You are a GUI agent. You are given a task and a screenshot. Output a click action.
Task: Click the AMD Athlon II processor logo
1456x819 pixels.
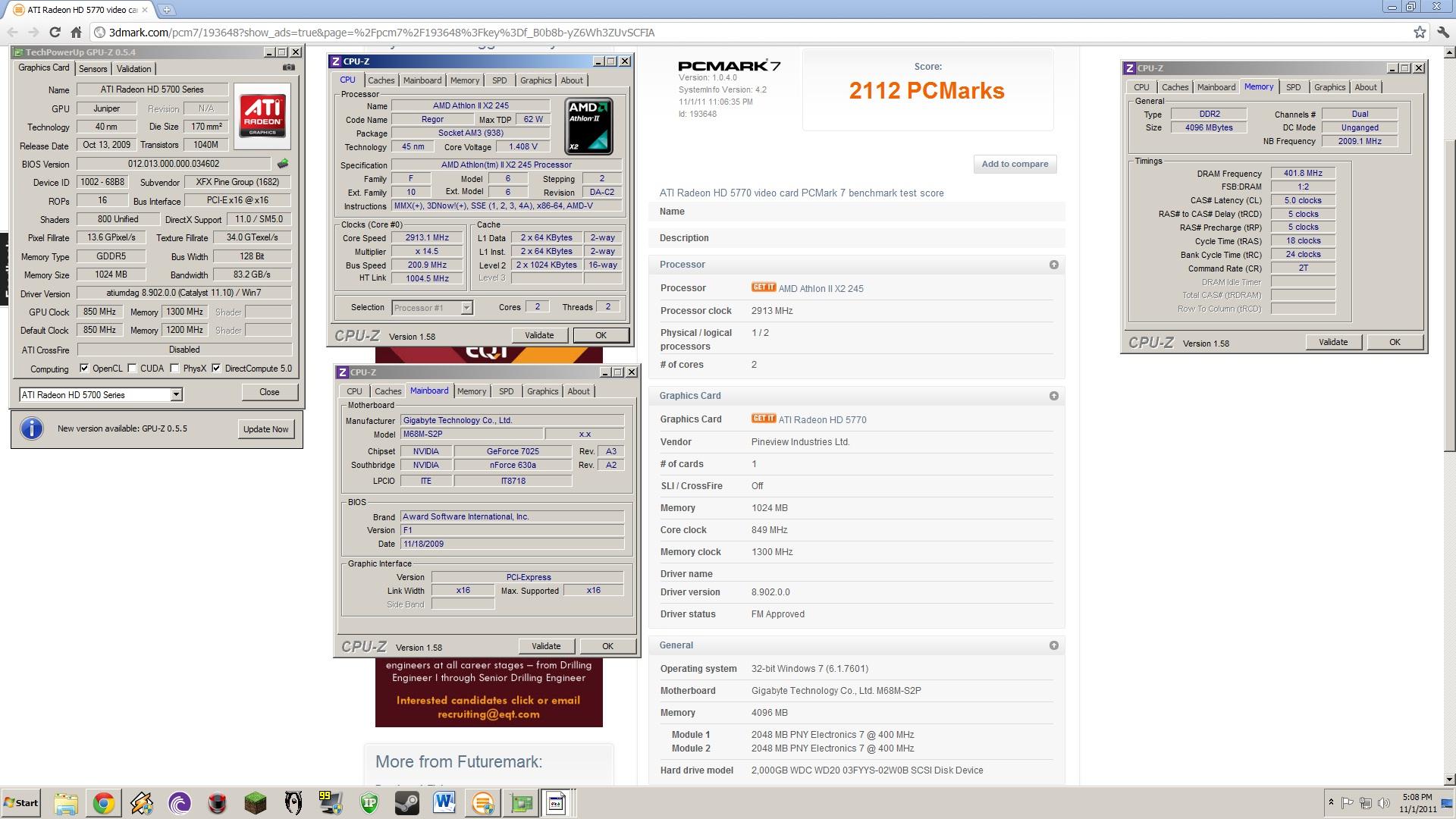click(589, 126)
